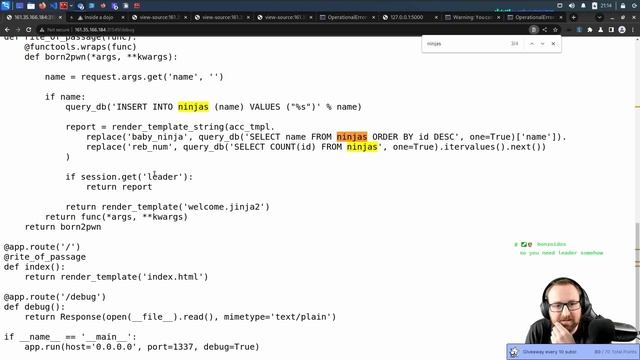Click the name = request.args.get line
Screen dimensions: 640x360
point(134,77)
